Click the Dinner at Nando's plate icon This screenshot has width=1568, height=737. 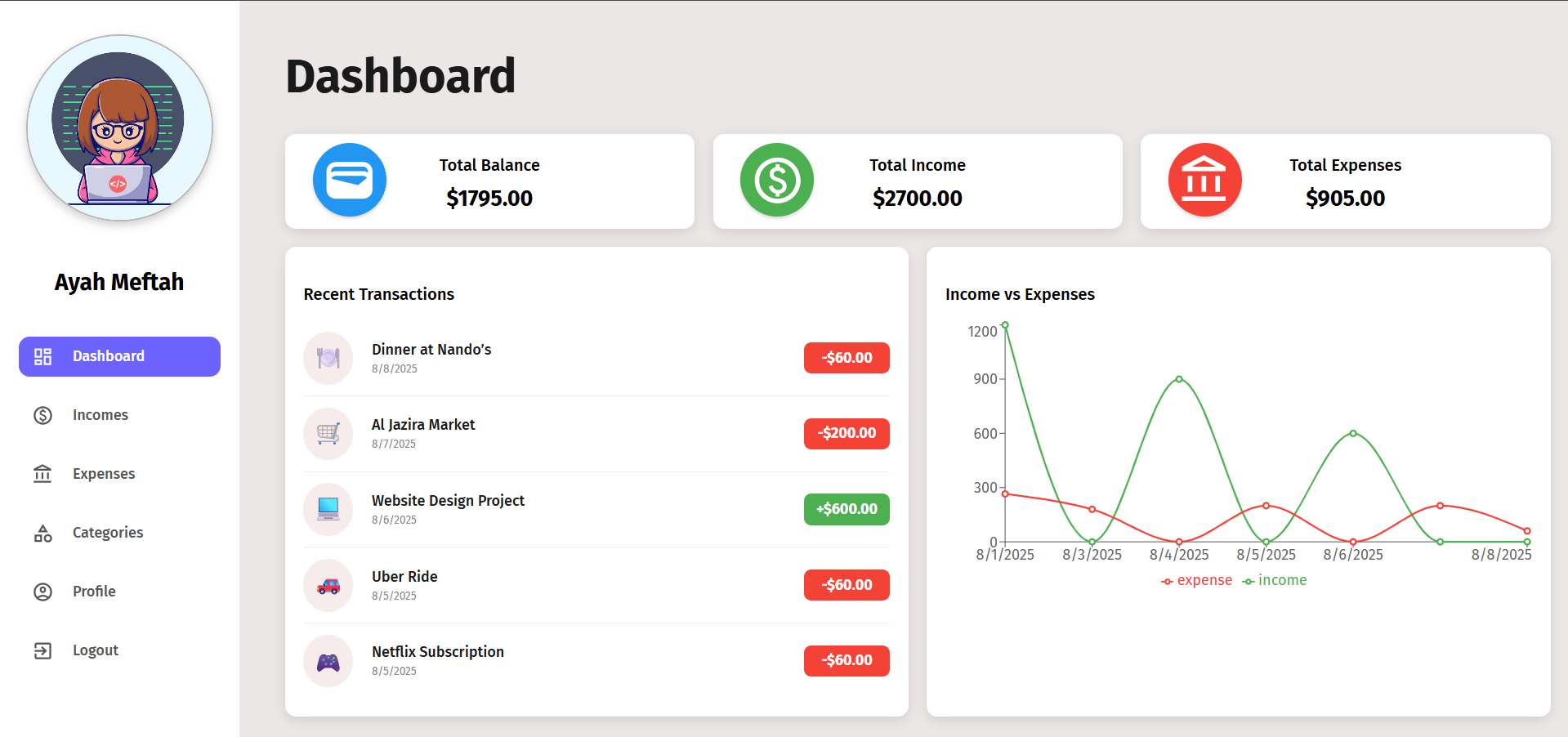coord(328,358)
